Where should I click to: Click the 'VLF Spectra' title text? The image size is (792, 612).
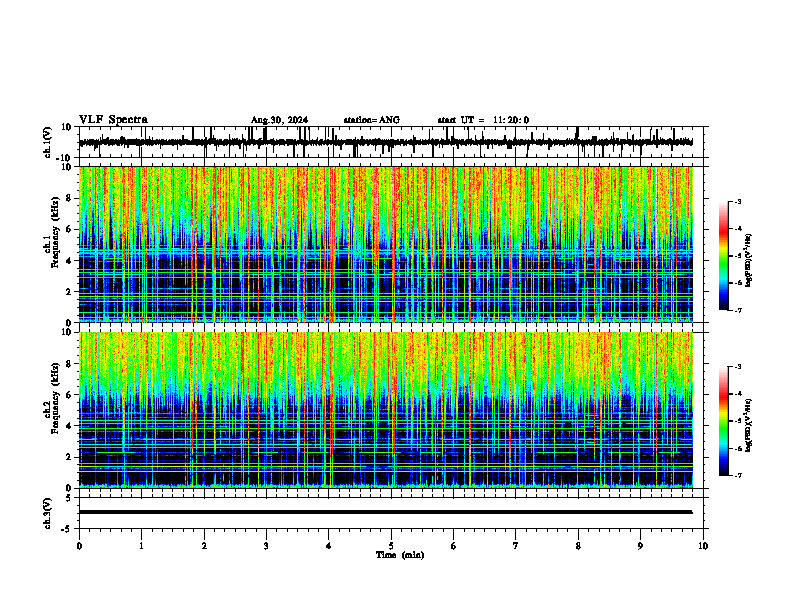coord(113,120)
